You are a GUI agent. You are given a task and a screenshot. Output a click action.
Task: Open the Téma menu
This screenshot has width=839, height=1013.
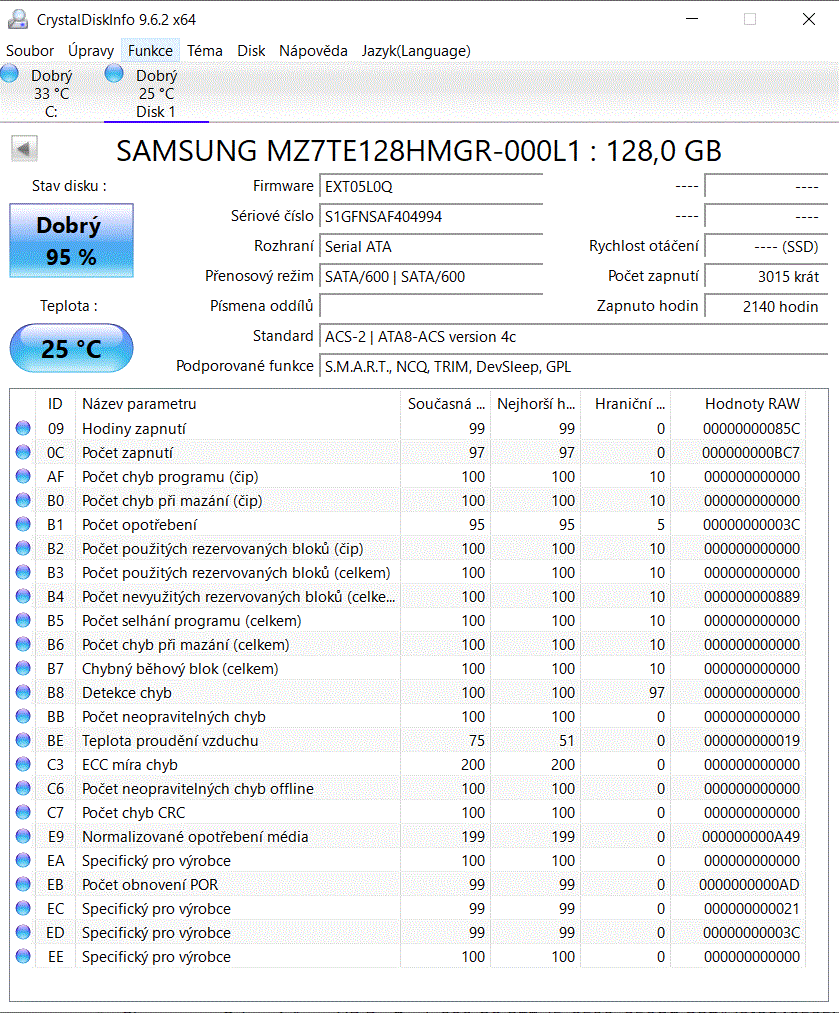(202, 51)
